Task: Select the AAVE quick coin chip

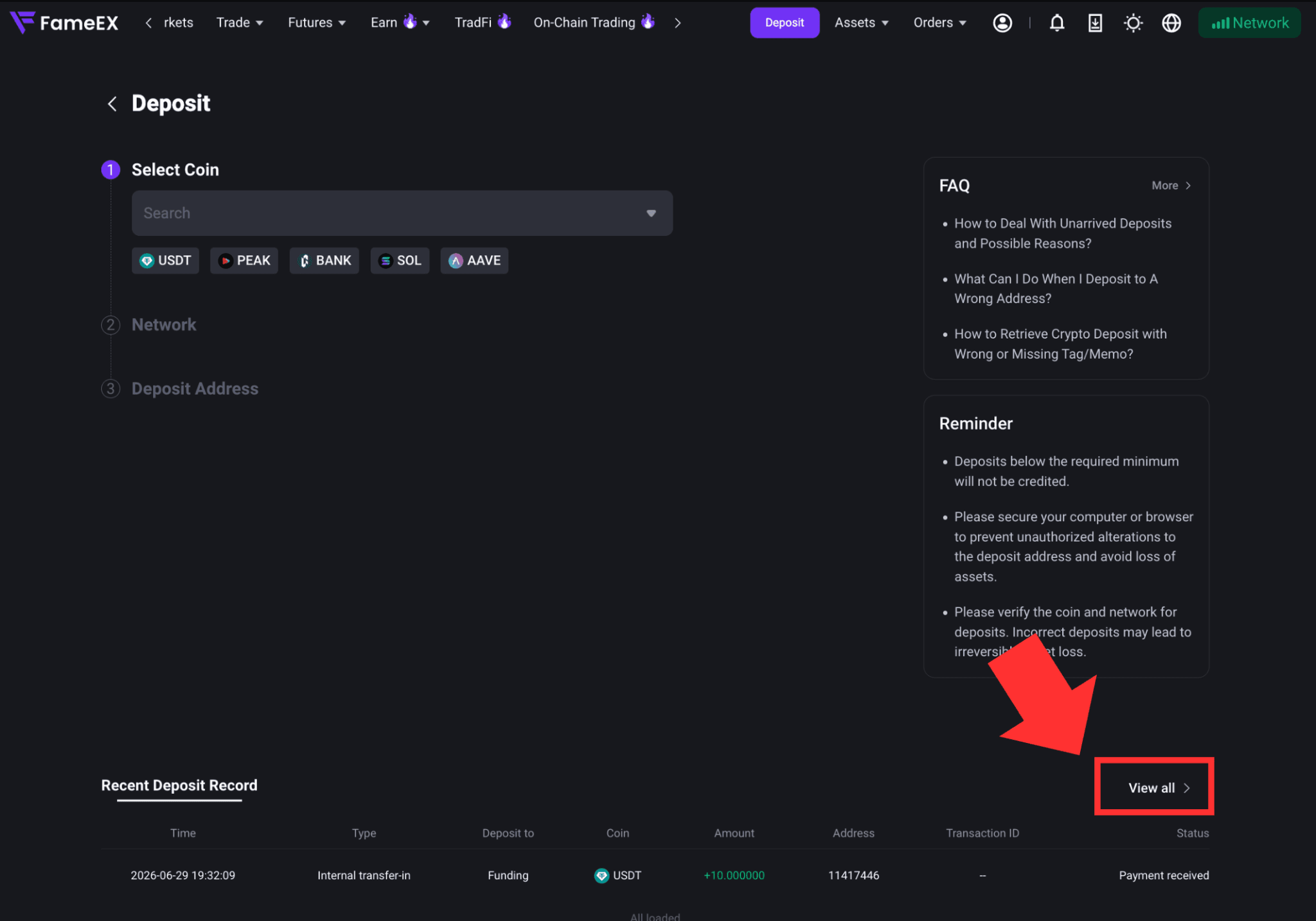Action: pyautogui.click(x=474, y=260)
